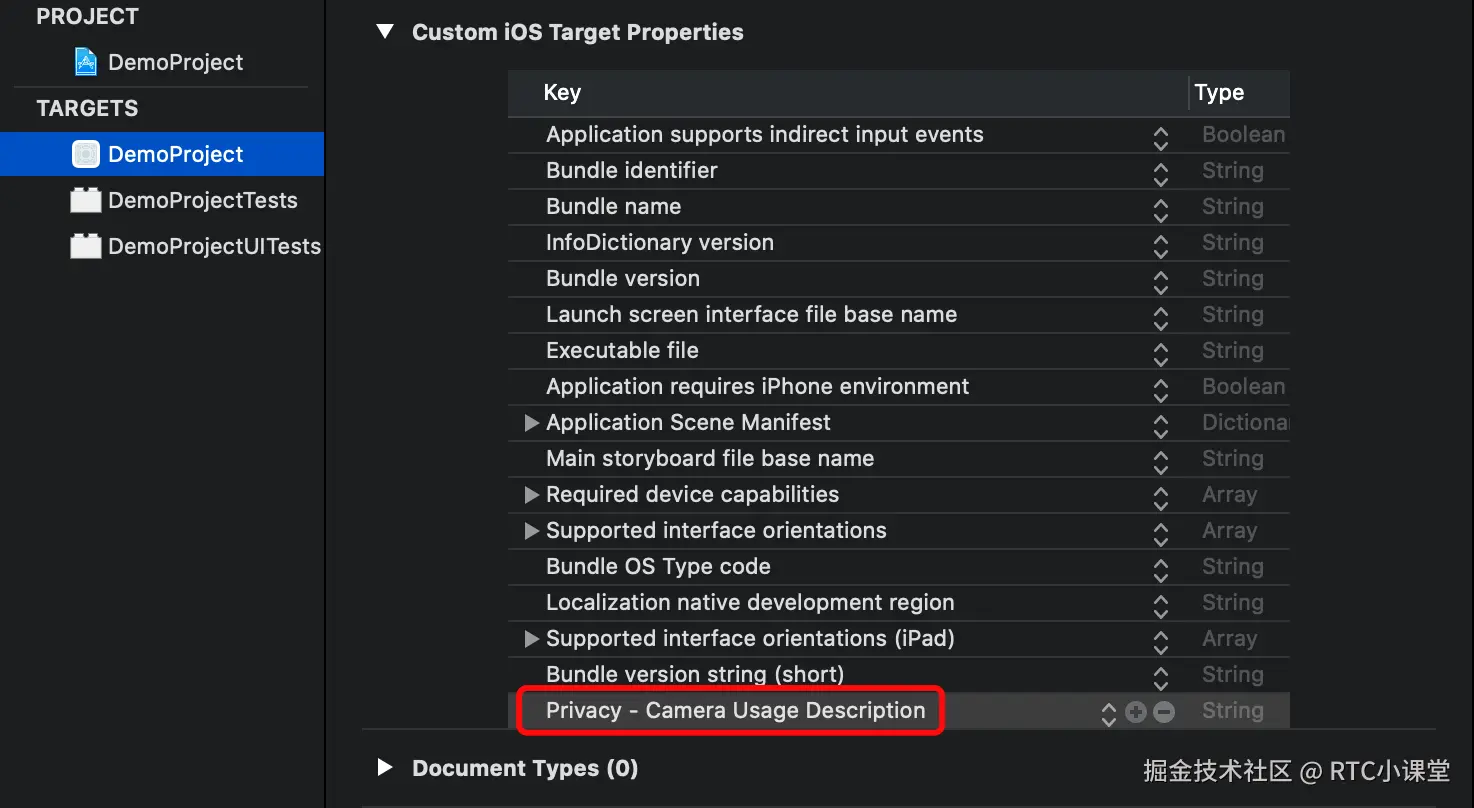Select Privacy - Camera Usage Description key
The height and width of the screenshot is (808, 1474).
(735, 711)
